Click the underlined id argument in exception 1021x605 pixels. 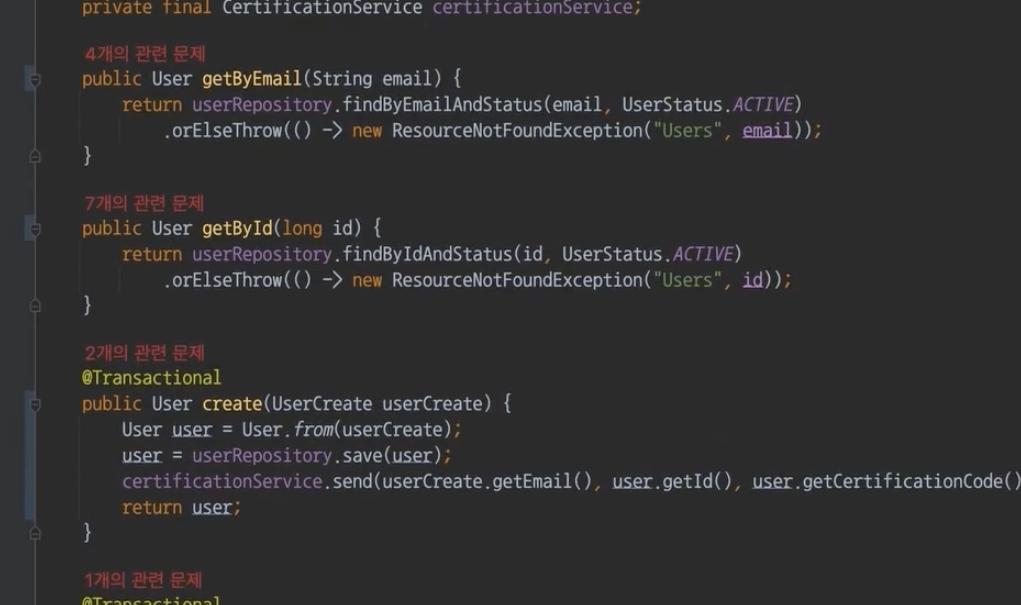pos(752,280)
